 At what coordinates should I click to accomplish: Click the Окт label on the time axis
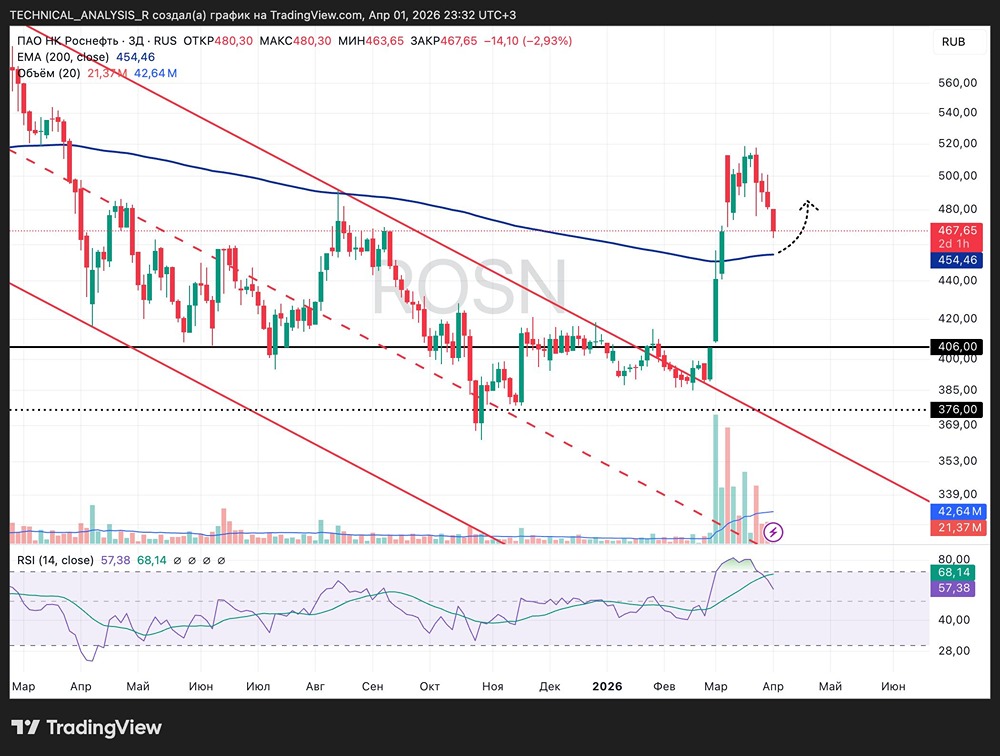(430, 686)
